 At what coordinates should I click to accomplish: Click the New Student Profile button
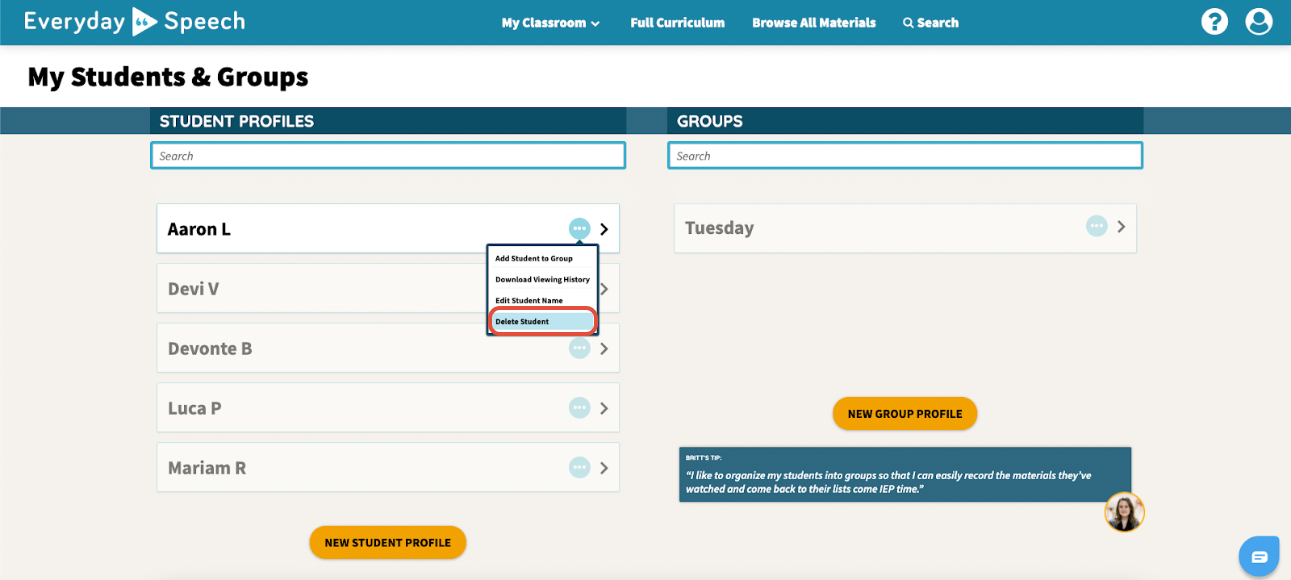point(388,542)
